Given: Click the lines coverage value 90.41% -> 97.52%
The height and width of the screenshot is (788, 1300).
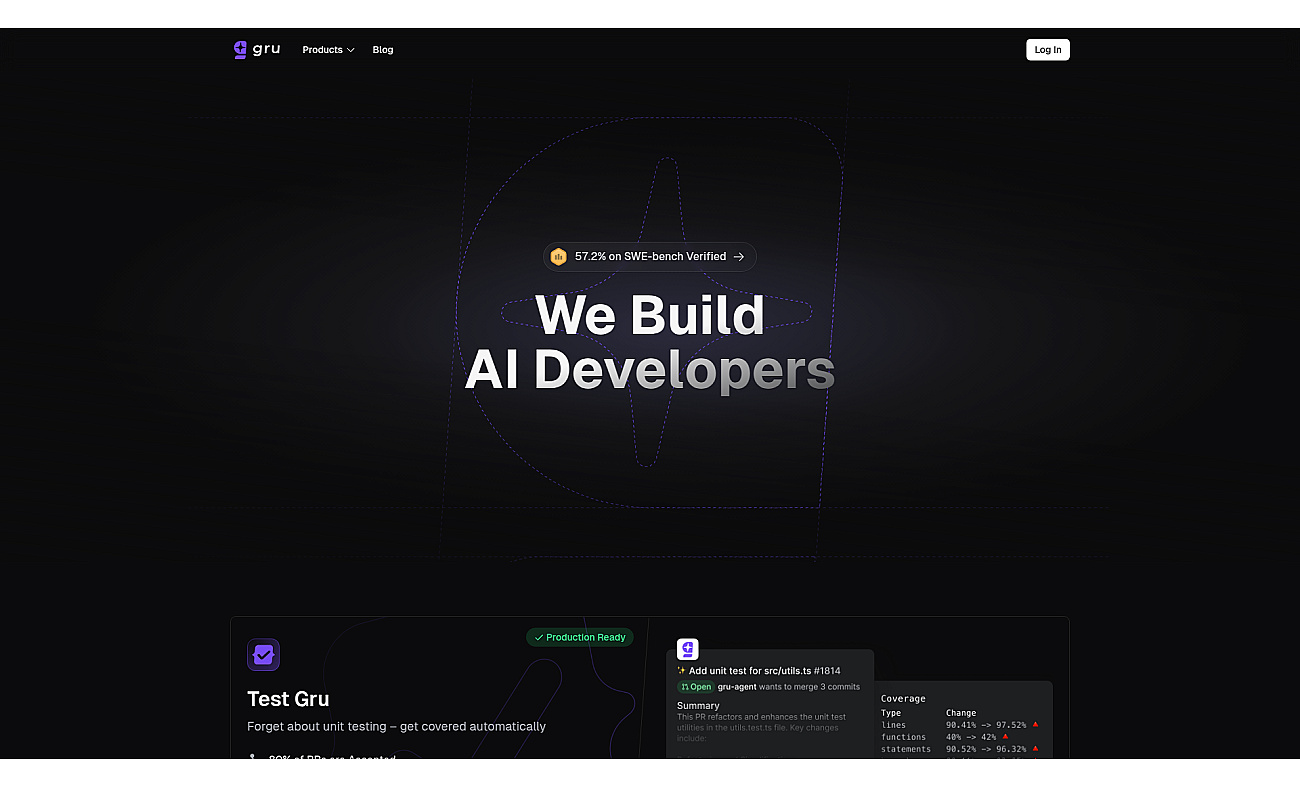Looking at the screenshot, I should (x=986, y=725).
